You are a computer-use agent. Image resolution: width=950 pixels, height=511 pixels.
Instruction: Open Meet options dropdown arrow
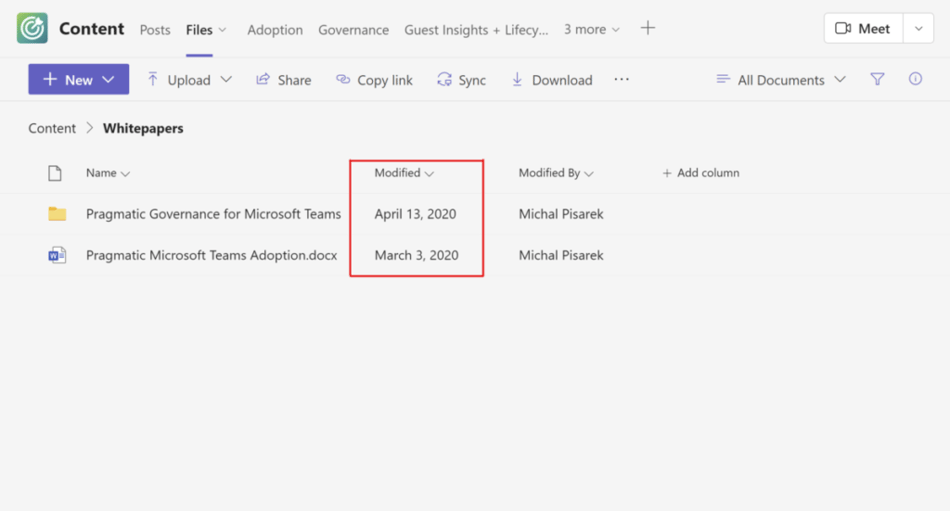point(918,28)
